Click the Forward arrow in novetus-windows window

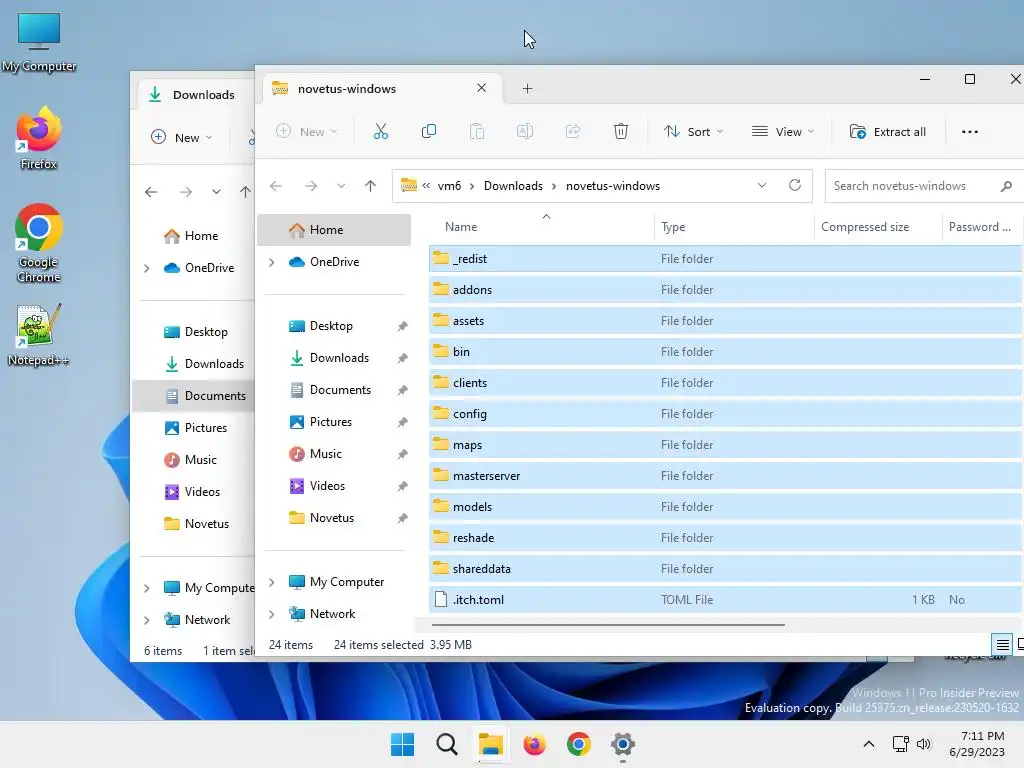[x=311, y=186]
